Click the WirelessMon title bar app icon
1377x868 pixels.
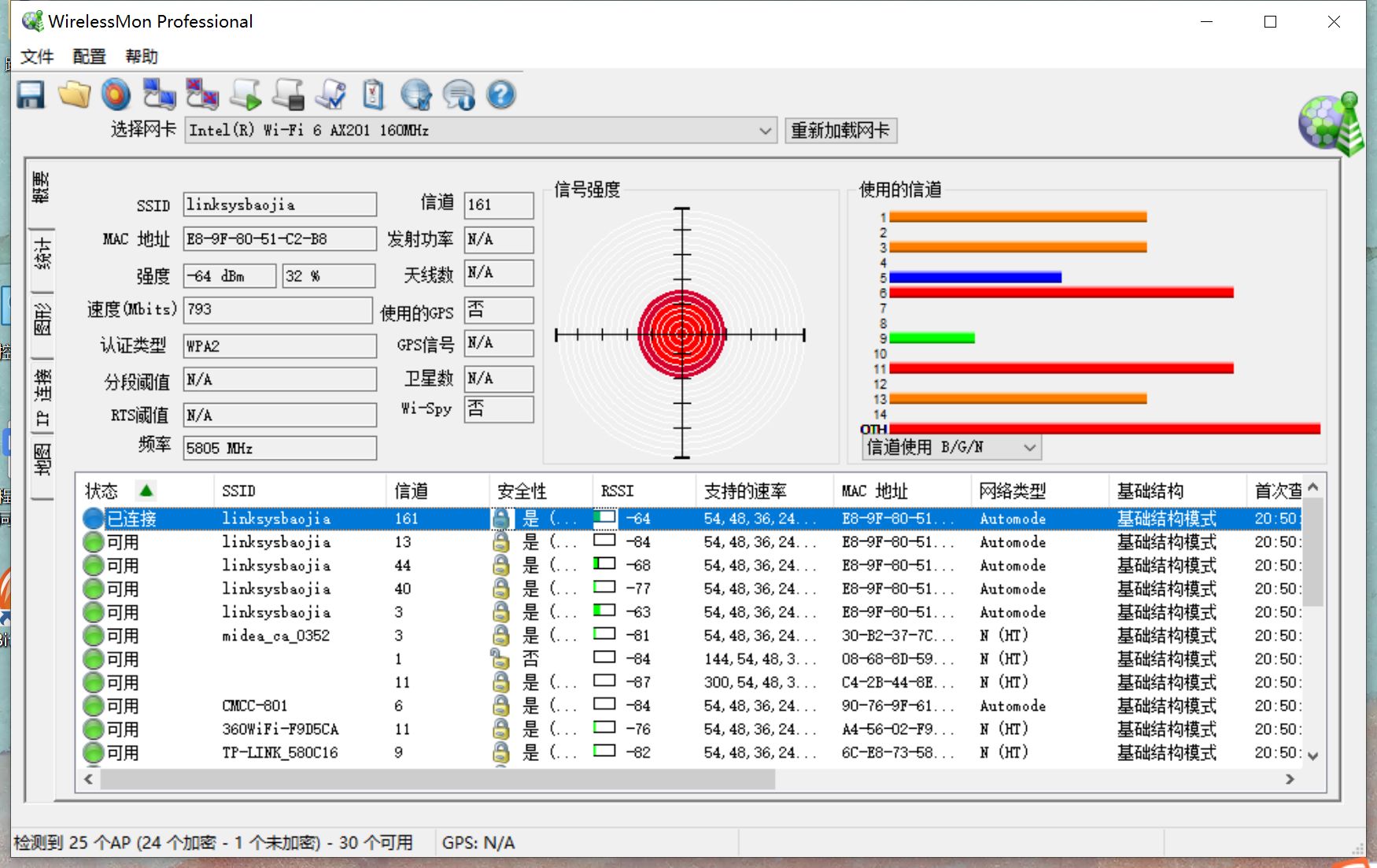pos(32,21)
